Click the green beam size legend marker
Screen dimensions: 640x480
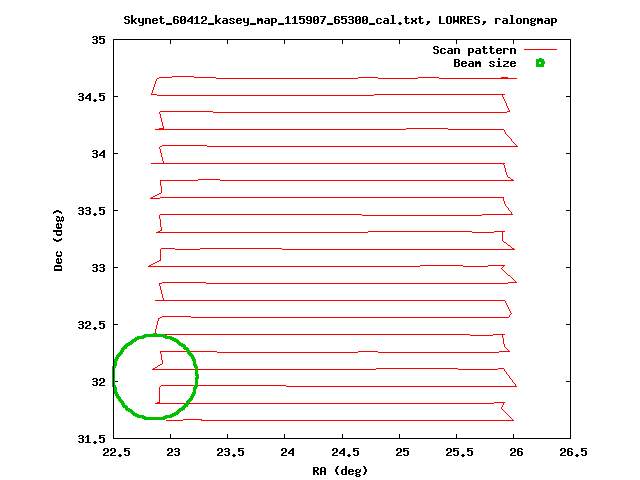pos(540,63)
